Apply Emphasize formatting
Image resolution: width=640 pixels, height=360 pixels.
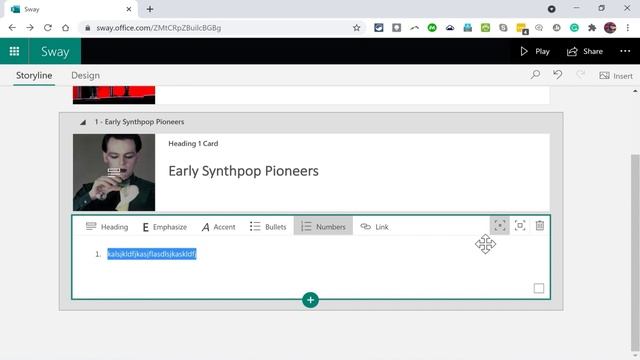tap(164, 227)
